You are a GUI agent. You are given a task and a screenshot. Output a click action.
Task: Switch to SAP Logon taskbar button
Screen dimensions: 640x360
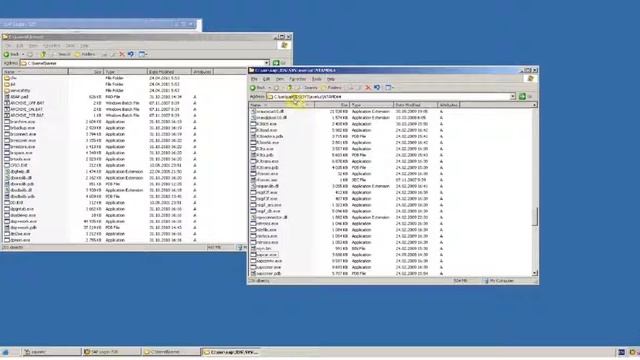coord(111,352)
